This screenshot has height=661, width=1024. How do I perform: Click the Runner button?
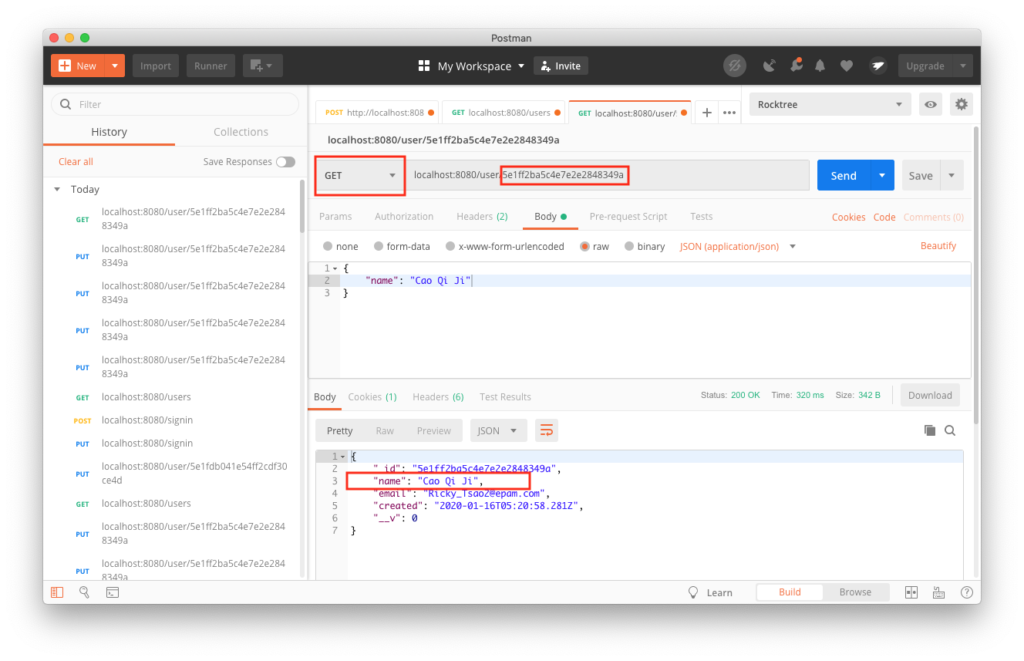tap(210, 66)
